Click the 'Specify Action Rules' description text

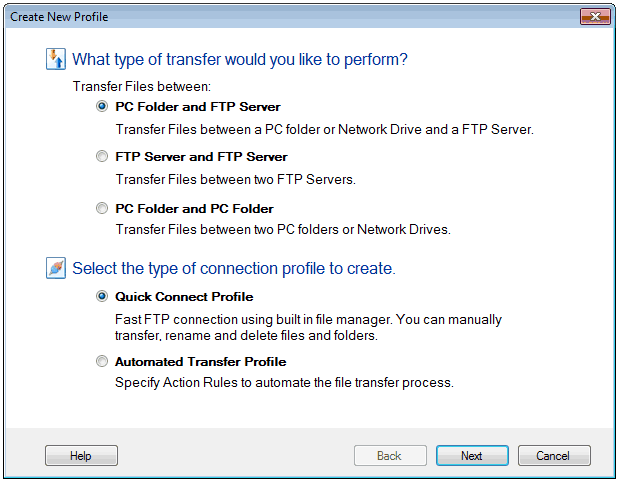point(284,382)
